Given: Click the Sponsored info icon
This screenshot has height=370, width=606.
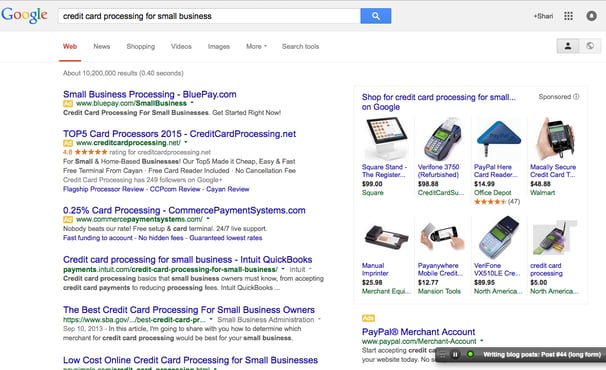Looking at the screenshot, I should tap(576, 97).
